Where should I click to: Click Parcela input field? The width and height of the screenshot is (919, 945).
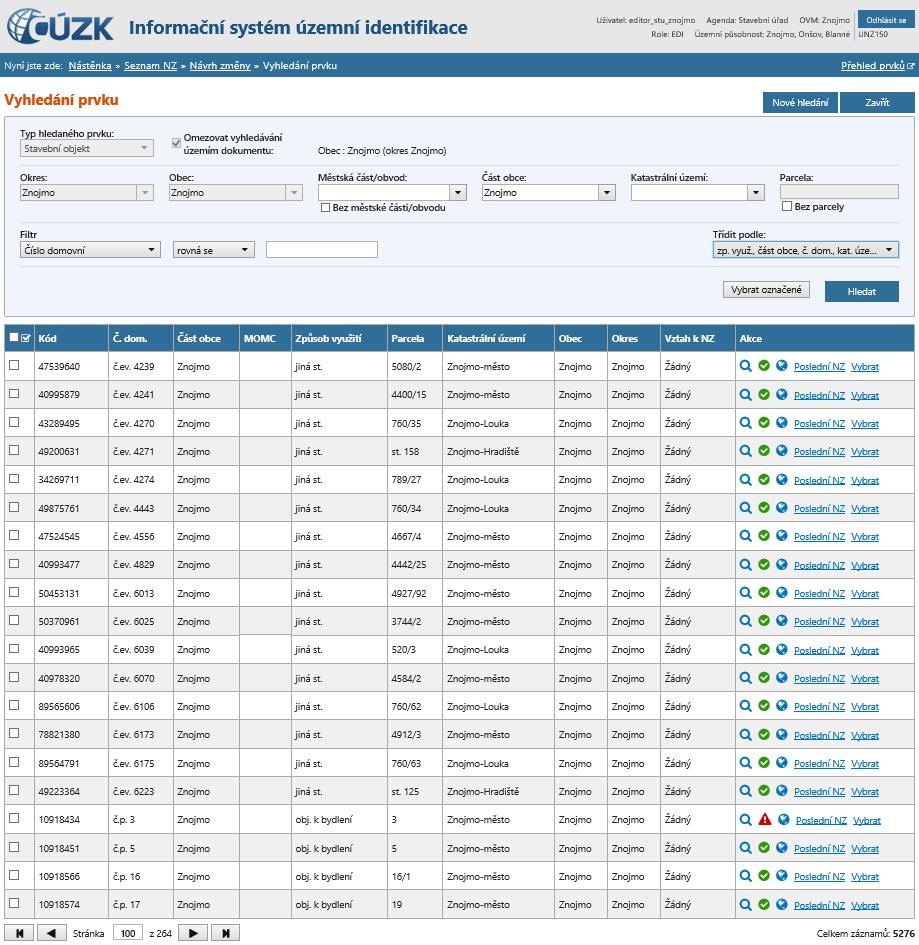click(839, 192)
